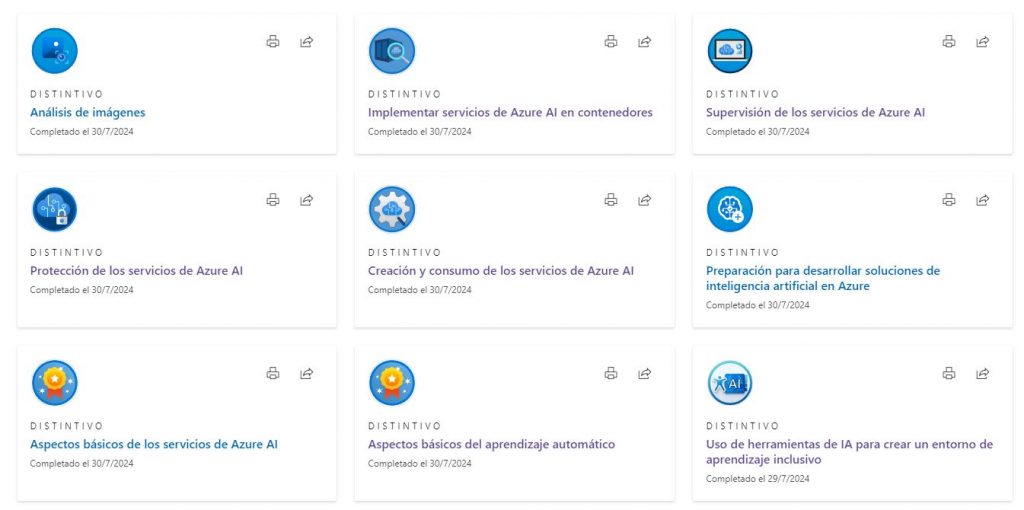
Task: Click the padlock Protección badge image
Action: [x=54, y=209]
